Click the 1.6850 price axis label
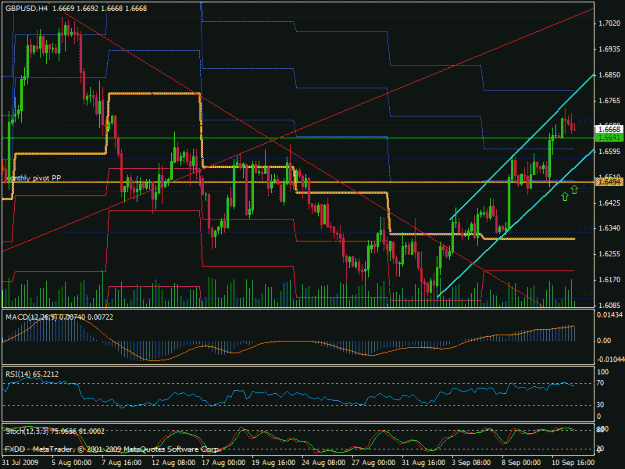This screenshot has width=625, height=469. (609, 75)
